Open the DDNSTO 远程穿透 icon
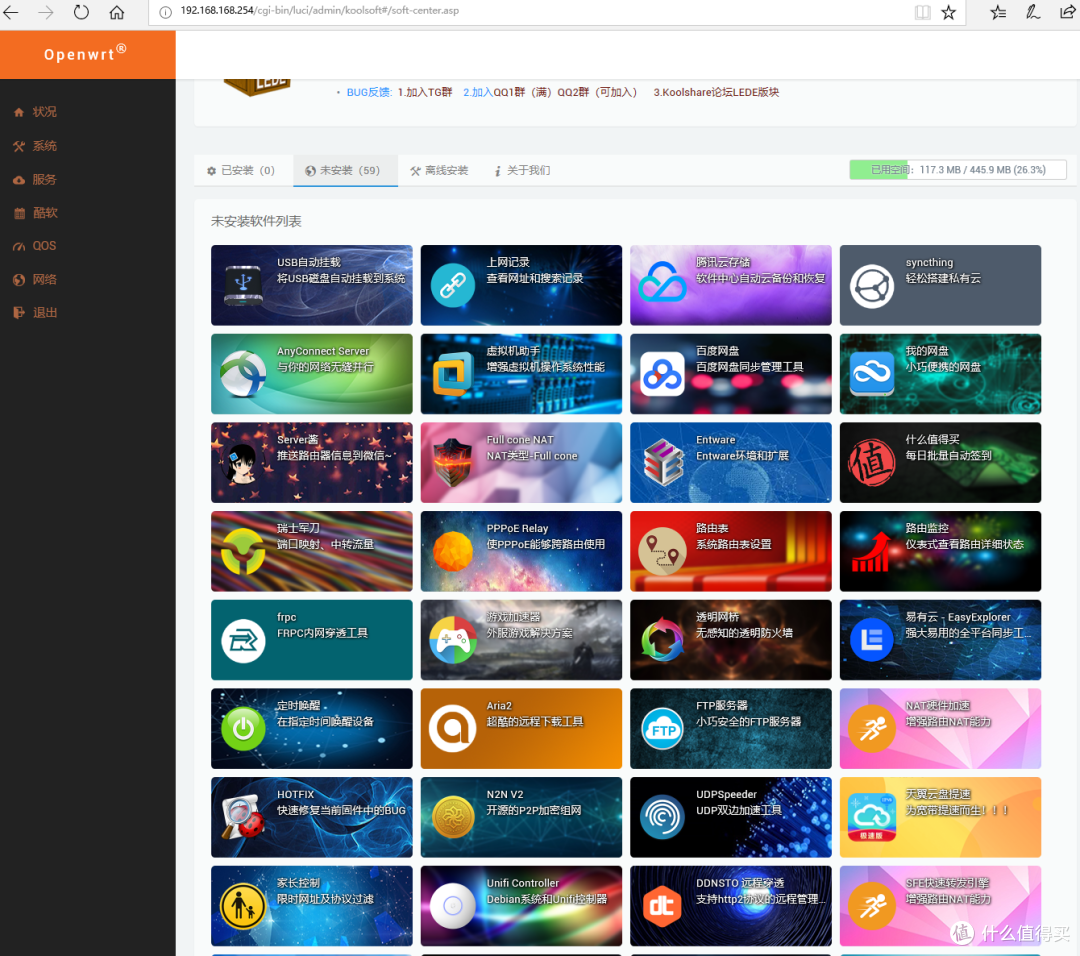This screenshot has width=1080, height=956. (x=662, y=906)
